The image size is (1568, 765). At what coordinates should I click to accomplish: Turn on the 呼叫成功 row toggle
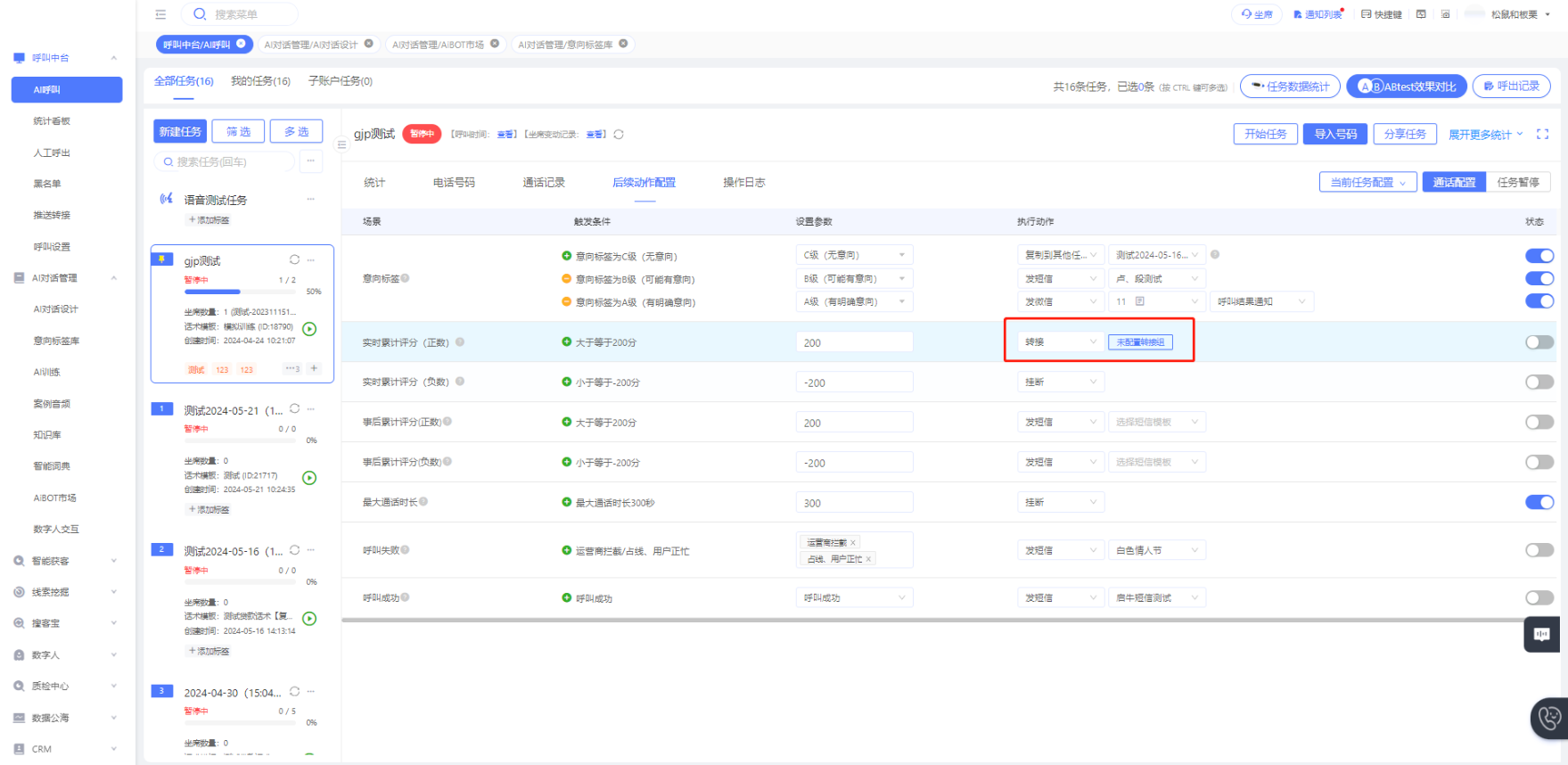(1539, 597)
